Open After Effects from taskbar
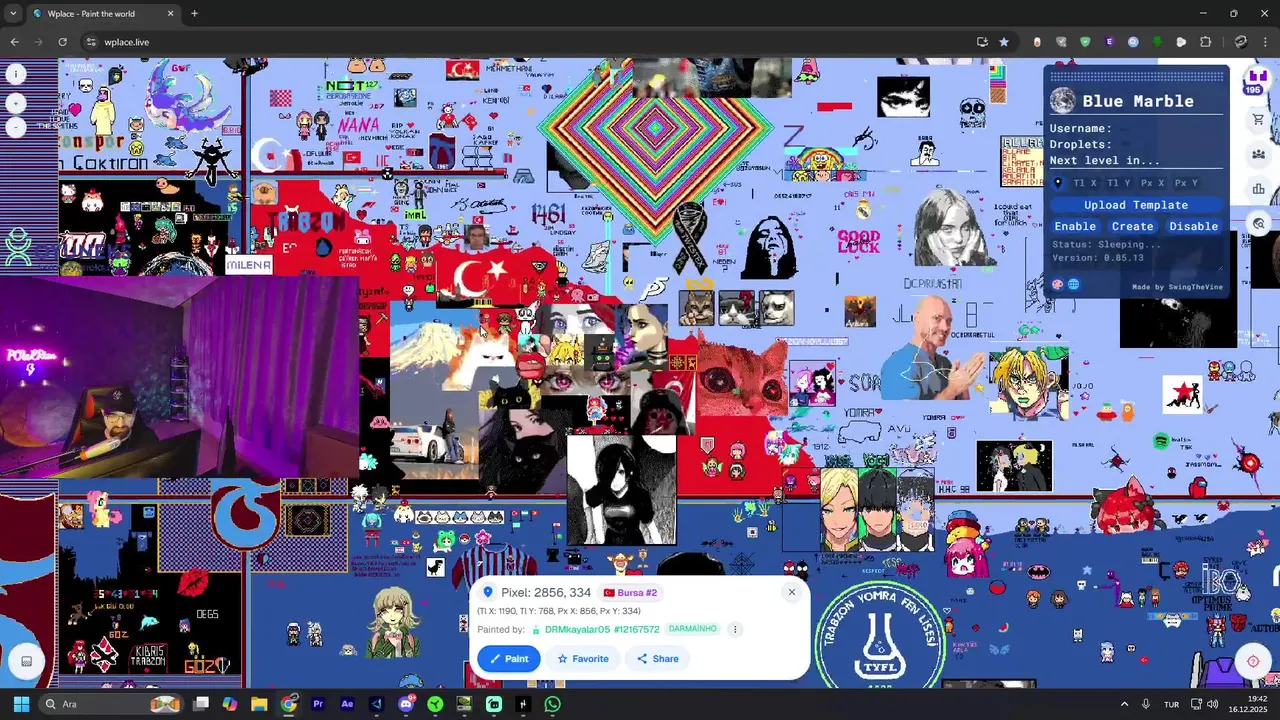The image size is (1280, 720). click(x=347, y=704)
